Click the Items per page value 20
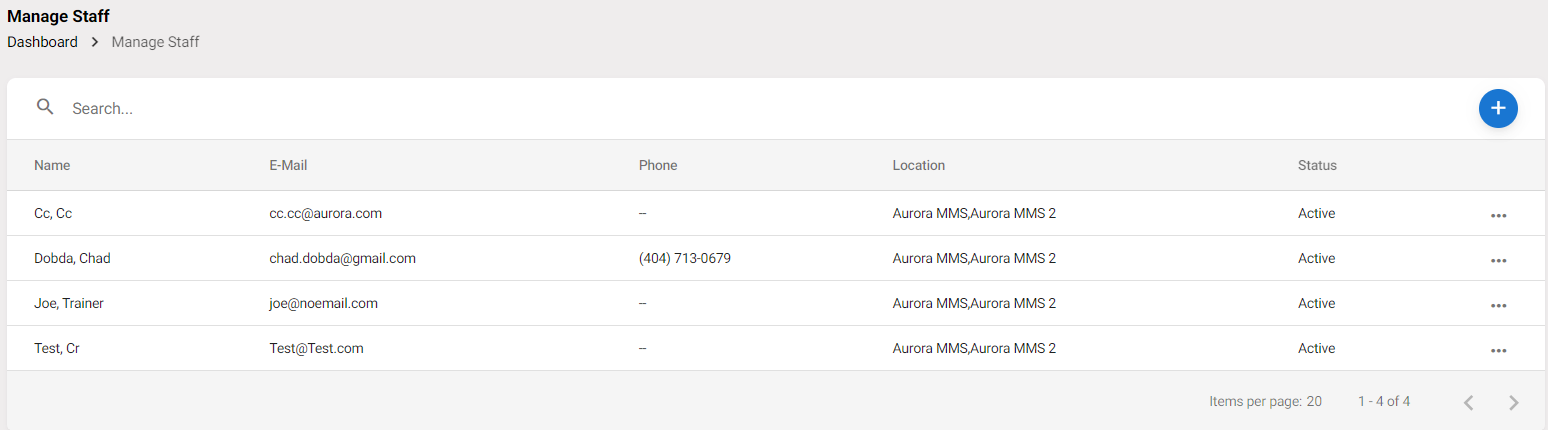The width and height of the screenshot is (1548, 430). (1314, 401)
